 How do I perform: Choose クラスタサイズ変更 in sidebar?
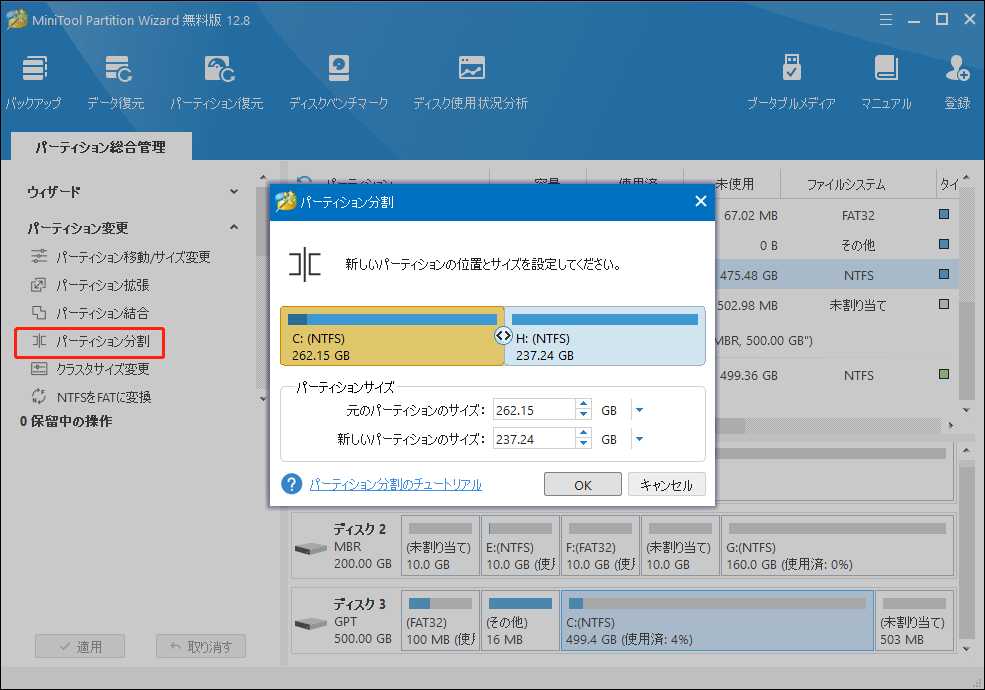[x=90, y=369]
